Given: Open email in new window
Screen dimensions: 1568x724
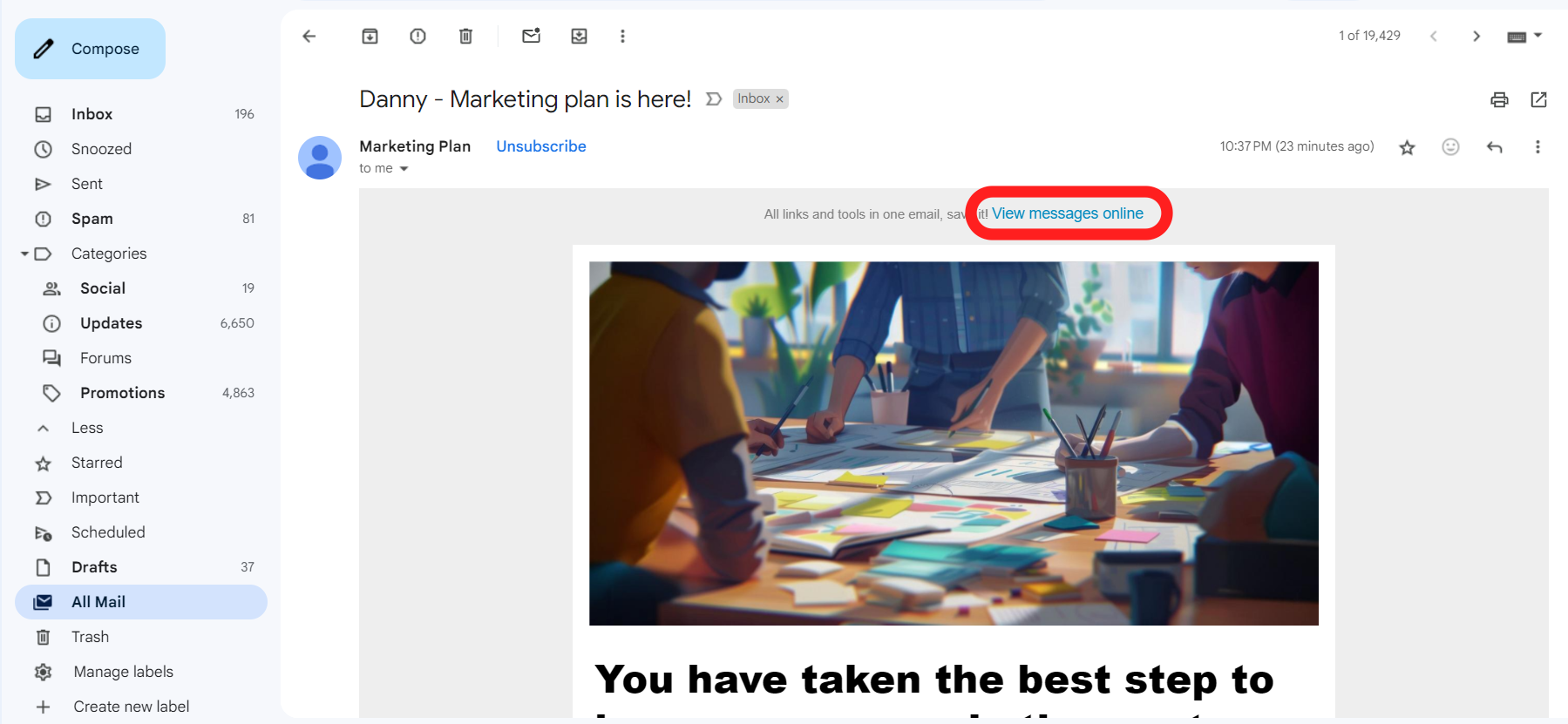Looking at the screenshot, I should pos(1538,99).
